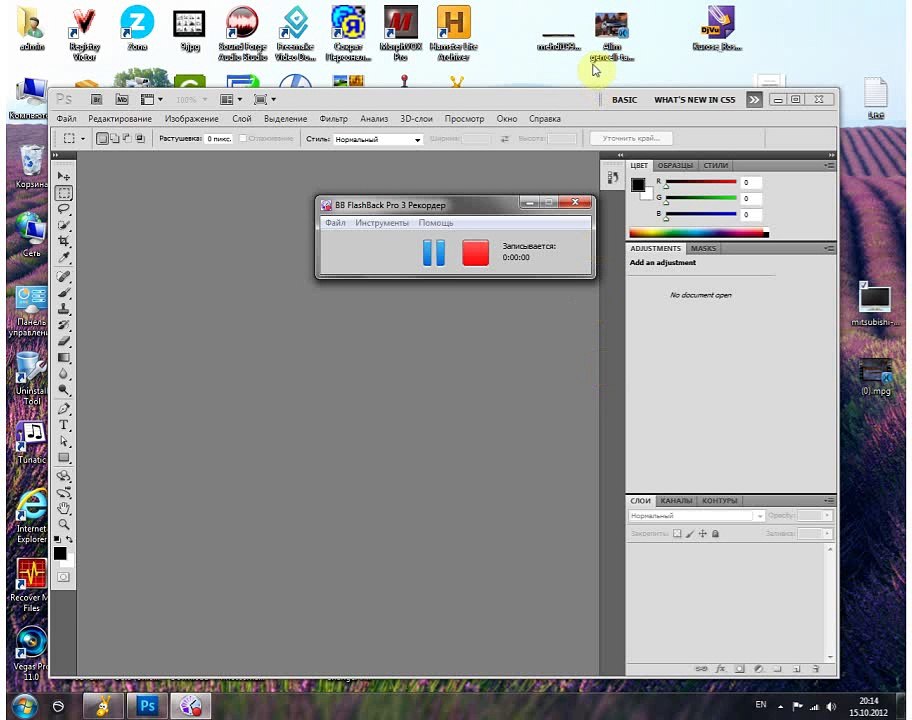This screenshot has width=912, height=720.
Task: Select the Zoom tool
Action: pos(63,524)
